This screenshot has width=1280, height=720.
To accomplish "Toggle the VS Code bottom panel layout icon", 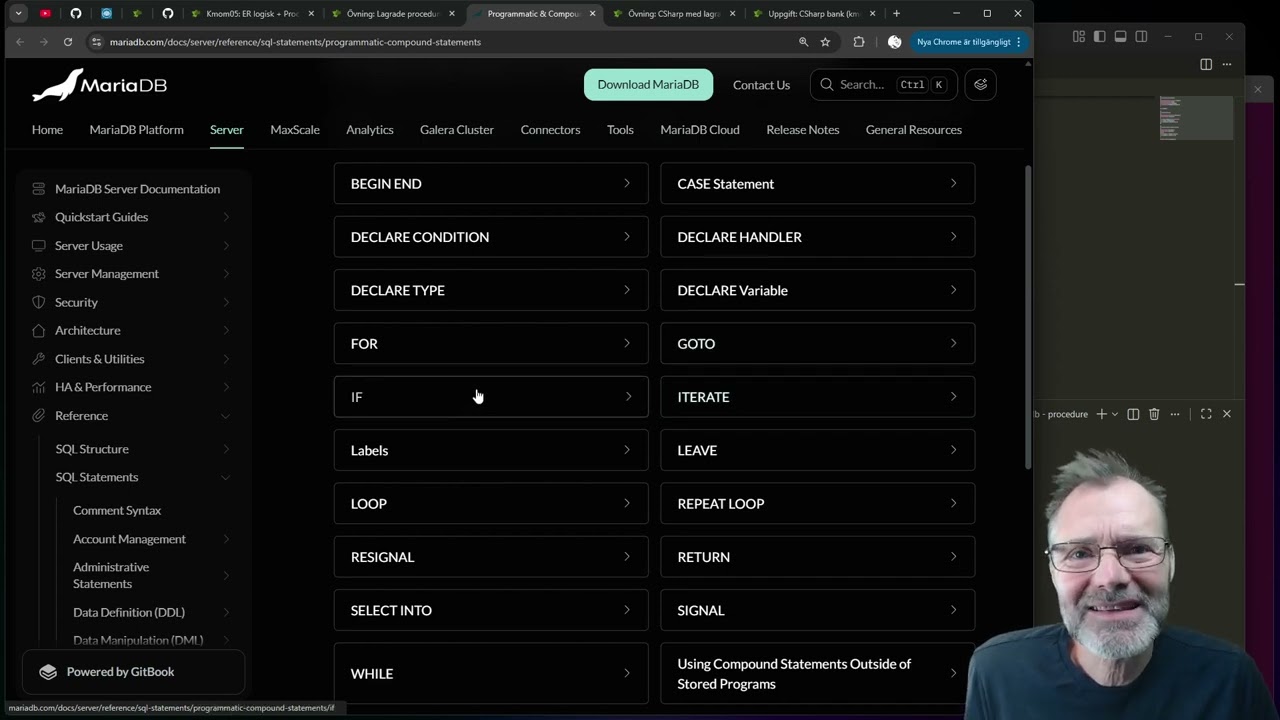I will pos(1120,37).
